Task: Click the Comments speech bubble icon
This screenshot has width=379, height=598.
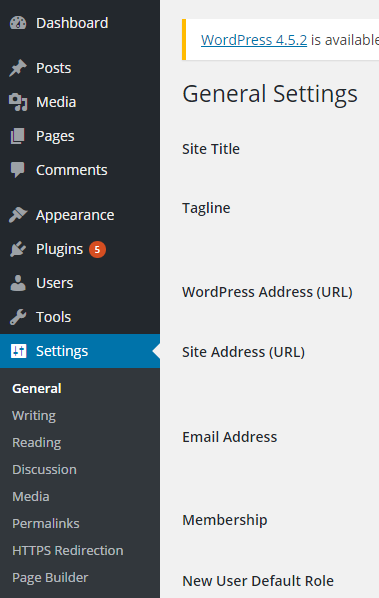Action: coord(18,170)
